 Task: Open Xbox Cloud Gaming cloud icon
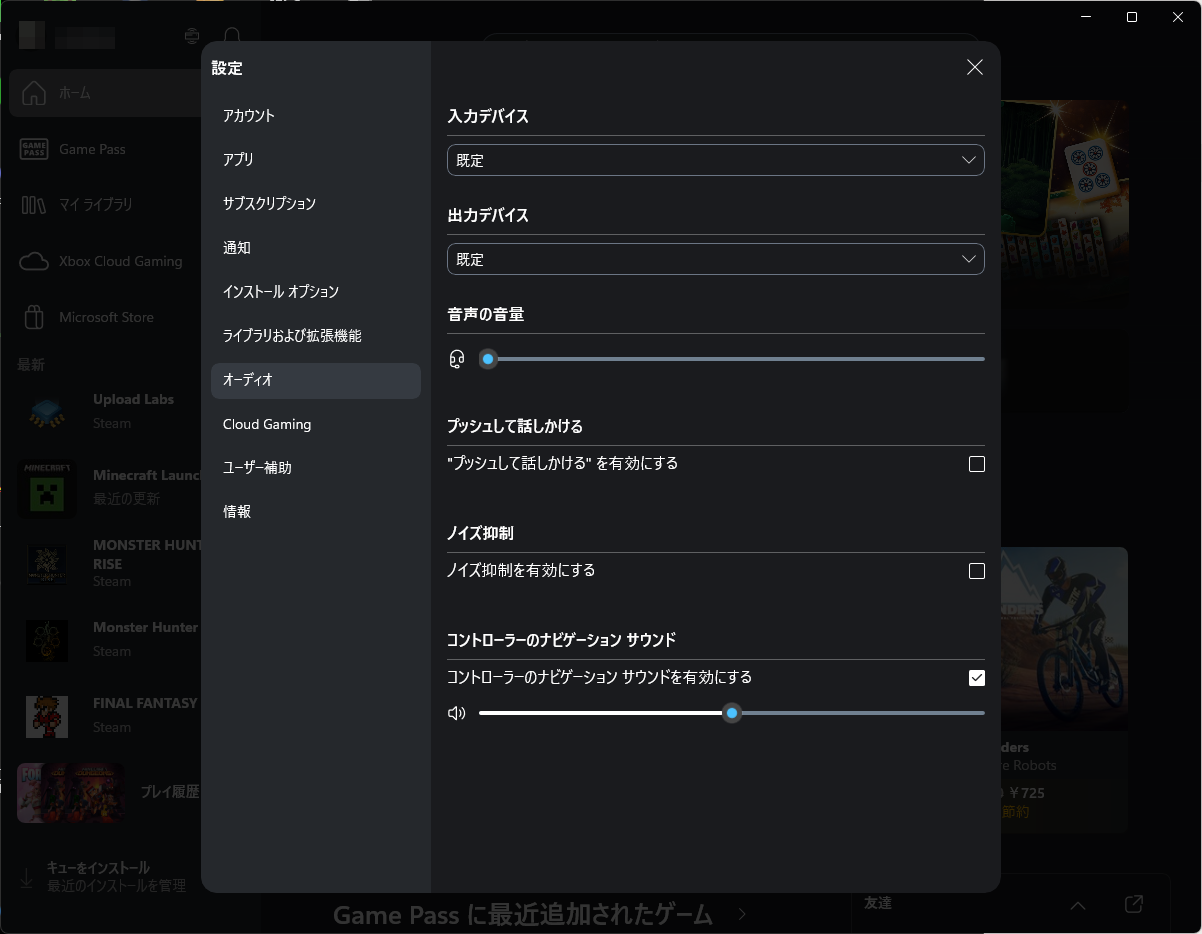[34, 261]
